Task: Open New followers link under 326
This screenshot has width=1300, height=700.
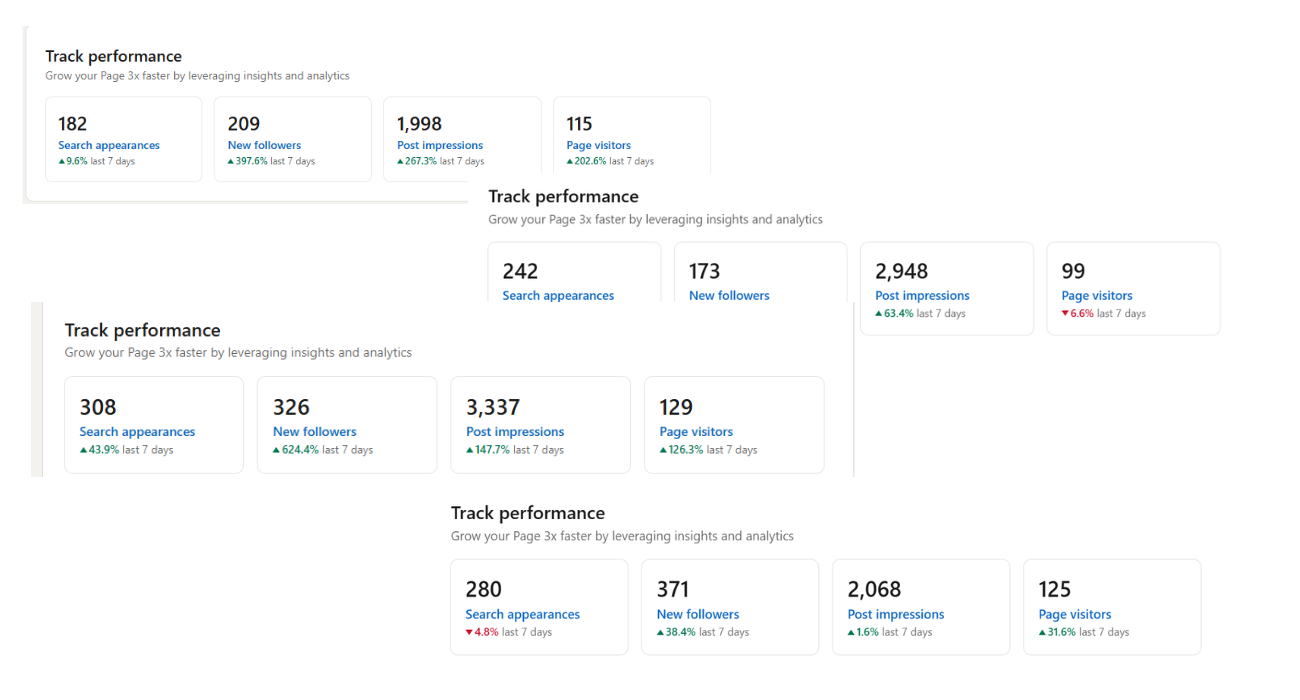Action: pyautogui.click(x=315, y=432)
